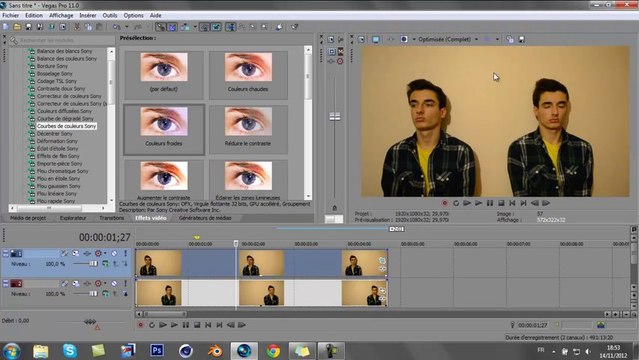Open the Outils menu
639x360 pixels.
(110, 15)
